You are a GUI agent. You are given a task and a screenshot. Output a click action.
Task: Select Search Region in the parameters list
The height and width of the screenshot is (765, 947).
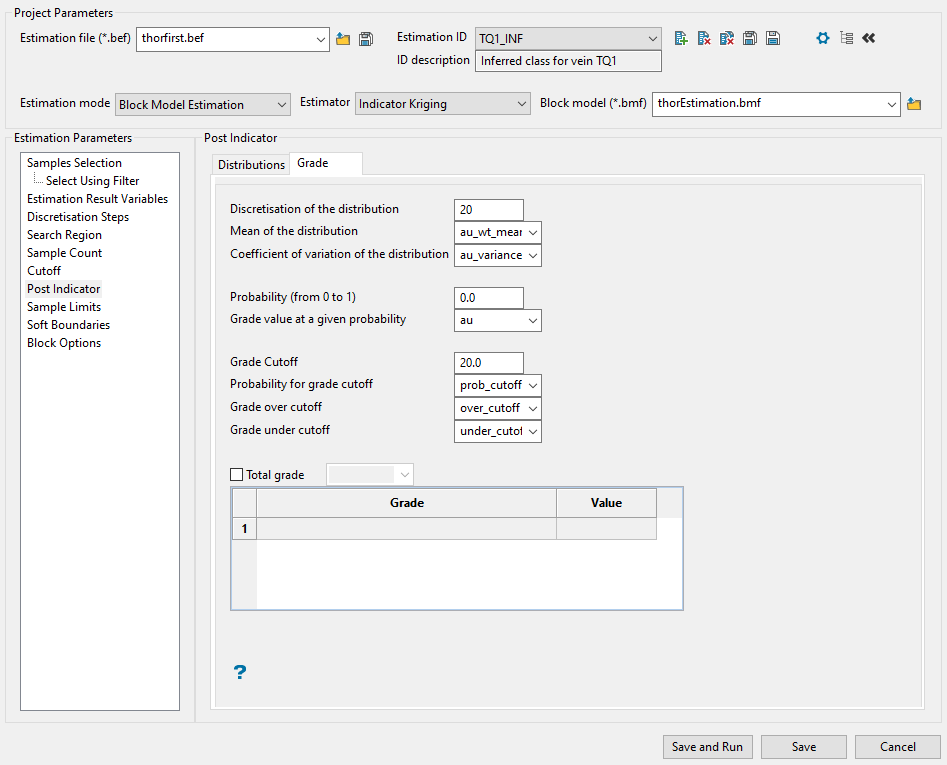[64, 235]
